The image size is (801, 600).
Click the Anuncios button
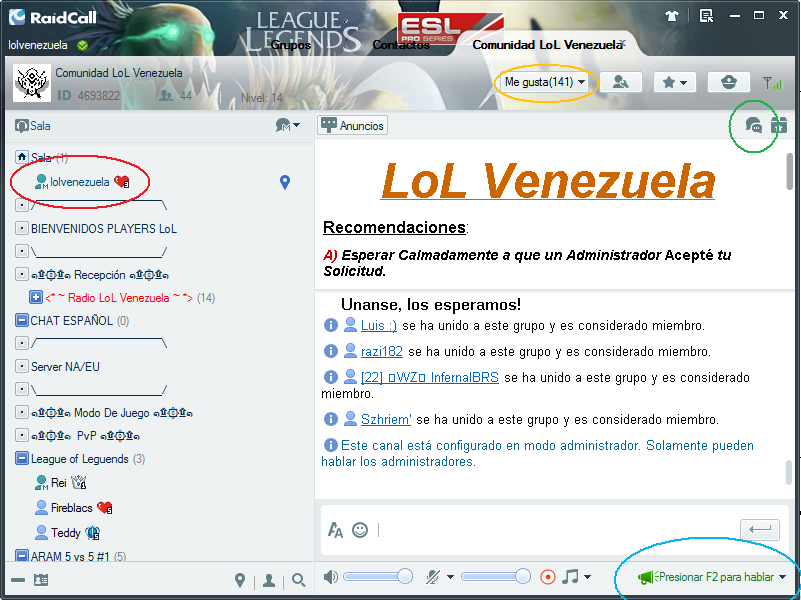[352, 125]
